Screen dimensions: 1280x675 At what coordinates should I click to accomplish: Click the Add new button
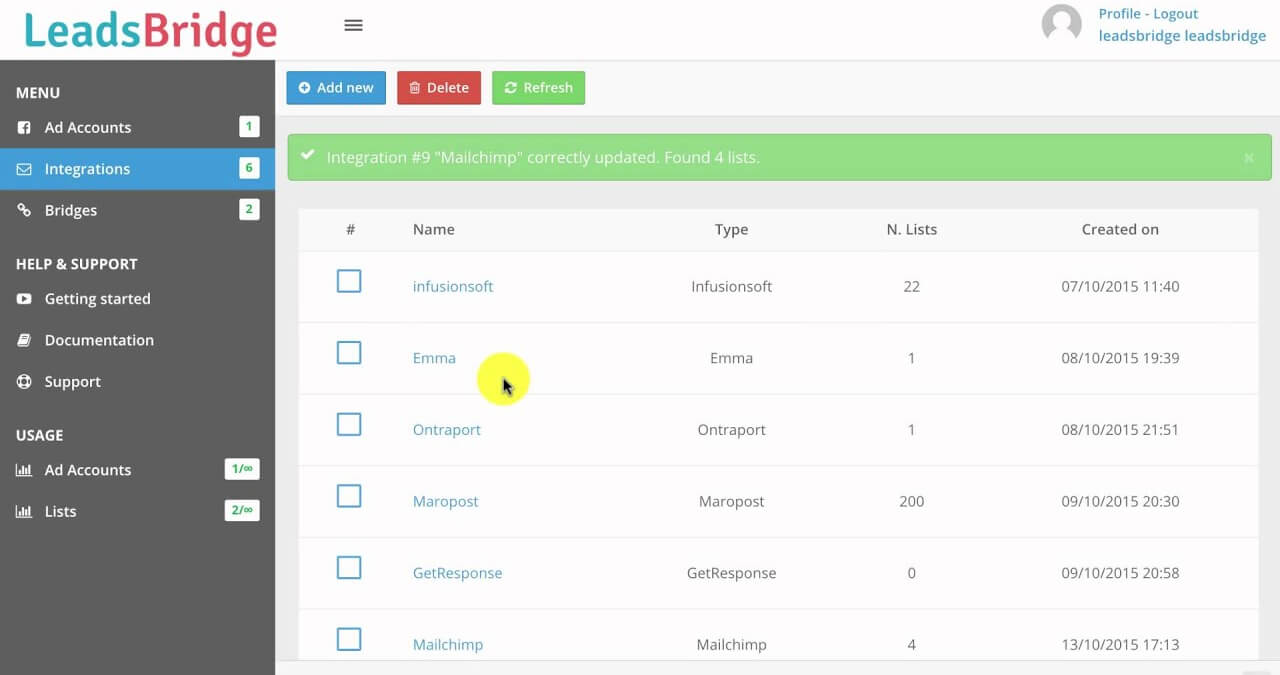[336, 88]
